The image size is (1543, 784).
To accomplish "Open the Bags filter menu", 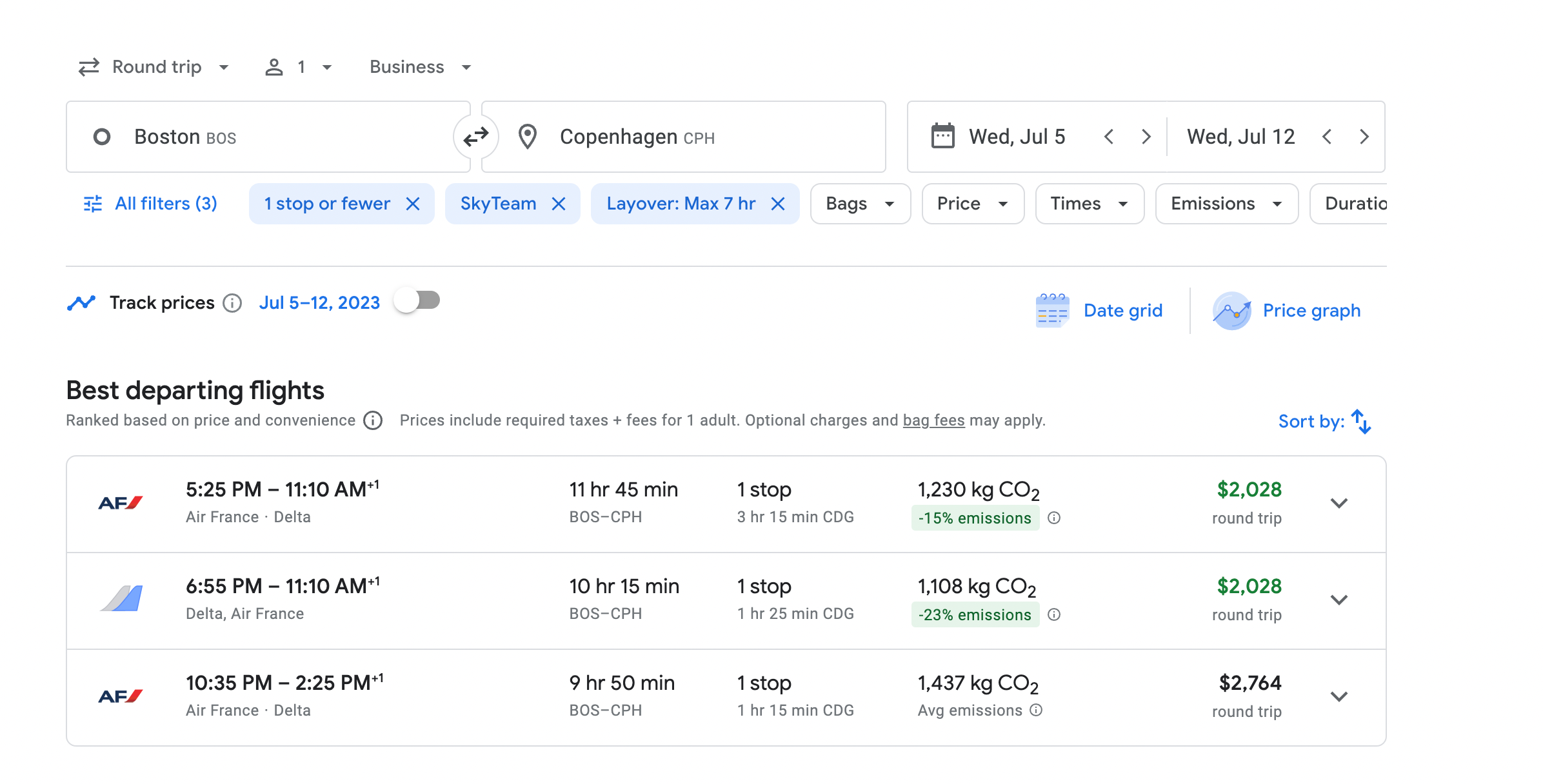I will click(860, 204).
